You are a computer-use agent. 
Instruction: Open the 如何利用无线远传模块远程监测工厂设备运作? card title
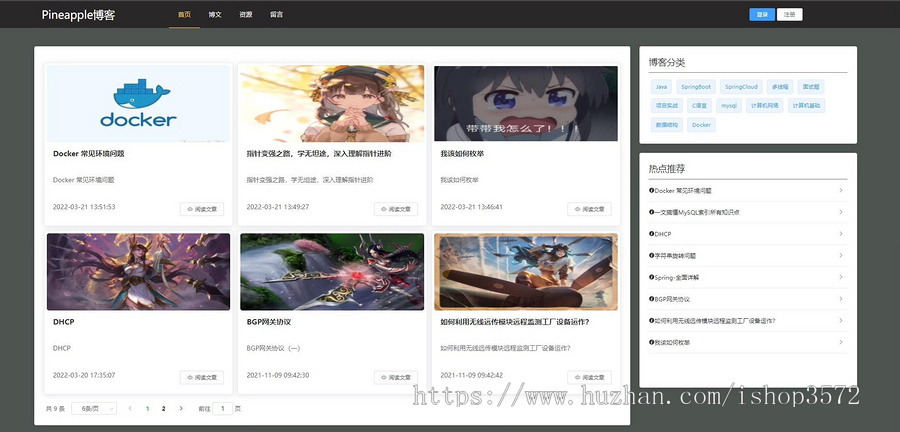(515, 322)
